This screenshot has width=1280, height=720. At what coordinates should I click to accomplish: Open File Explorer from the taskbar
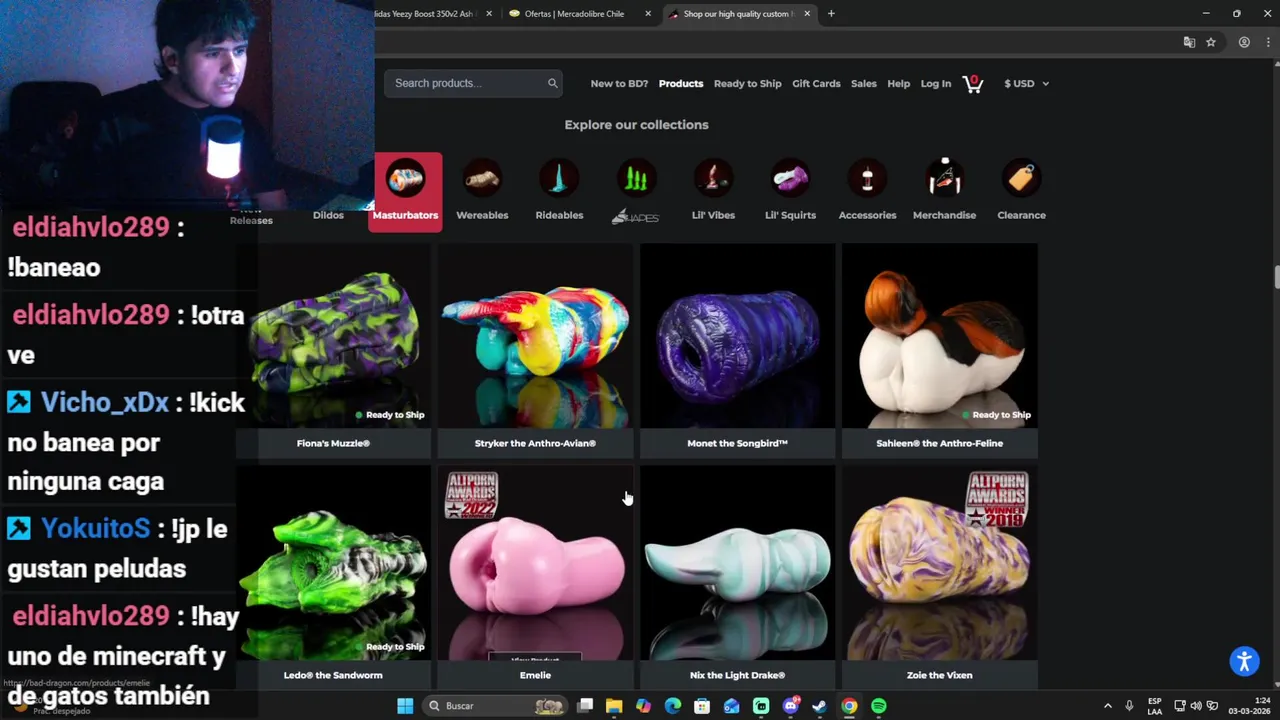(614, 706)
